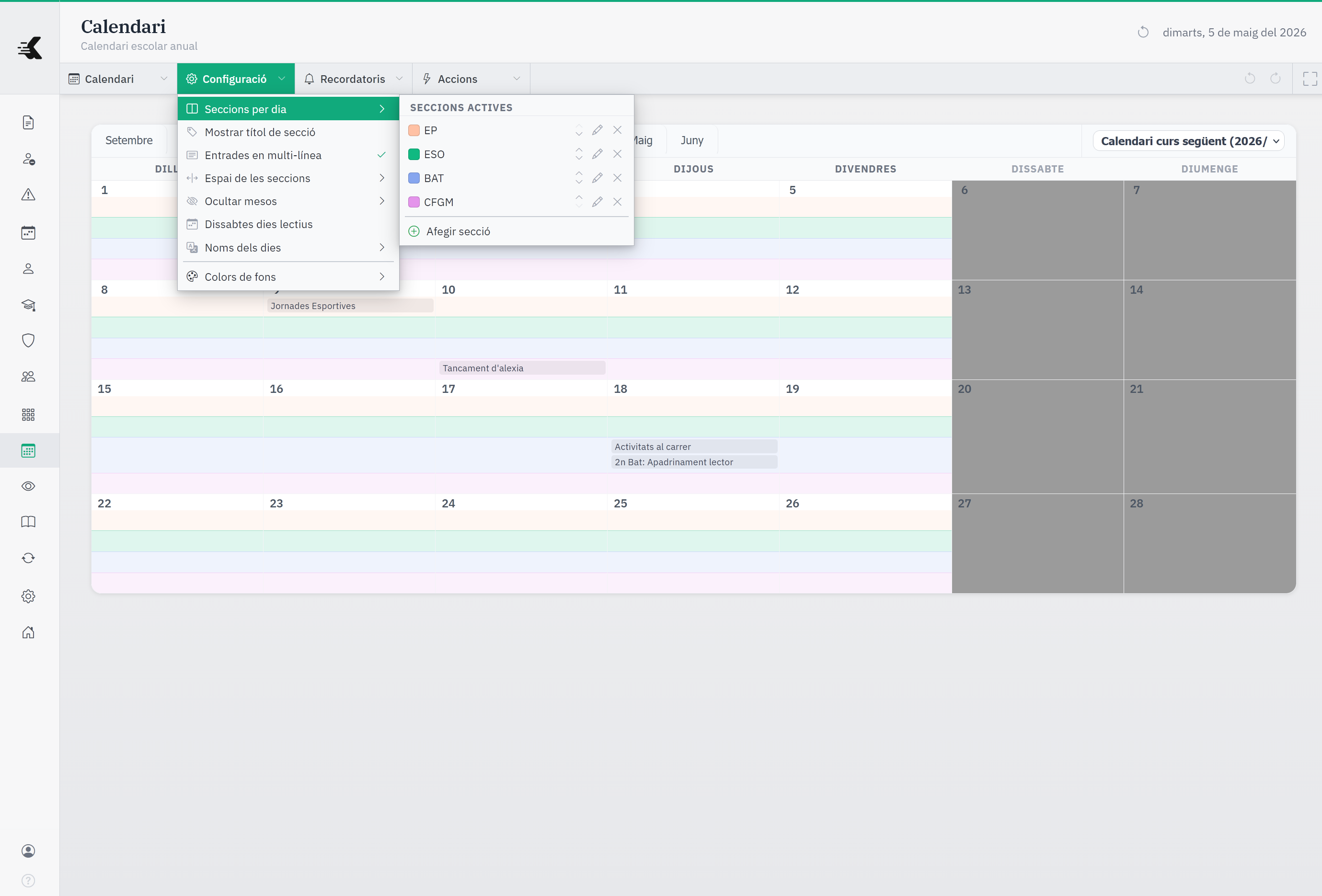Open the shield sidebar icon
Image resolution: width=1322 pixels, height=896 pixels.
(x=28, y=340)
